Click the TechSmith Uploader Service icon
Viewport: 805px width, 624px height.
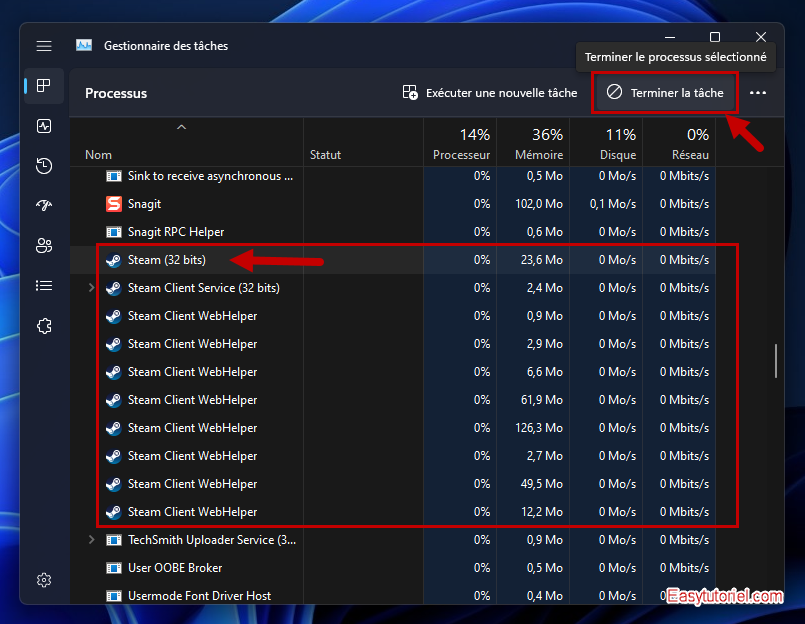pyautogui.click(x=113, y=540)
